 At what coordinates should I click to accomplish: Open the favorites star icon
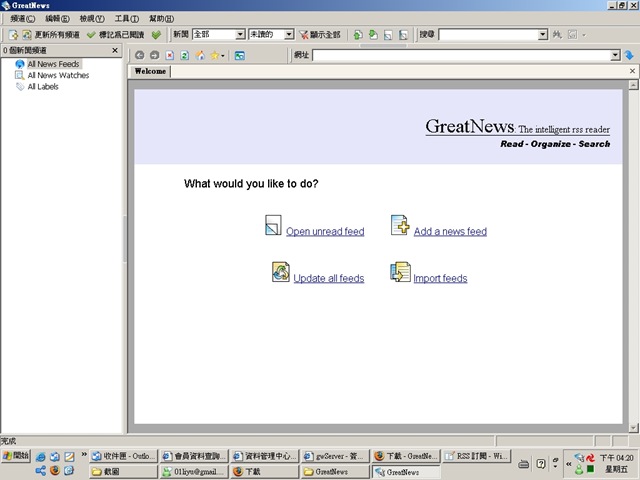215,55
